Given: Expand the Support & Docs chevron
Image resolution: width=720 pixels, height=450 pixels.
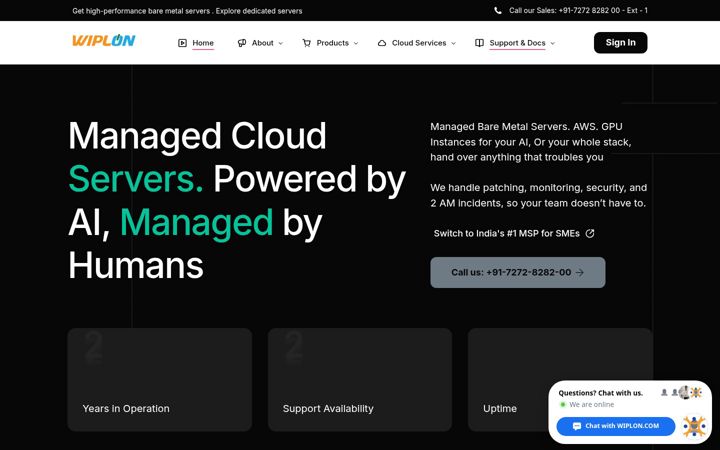Looking at the screenshot, I should point(552,44).
